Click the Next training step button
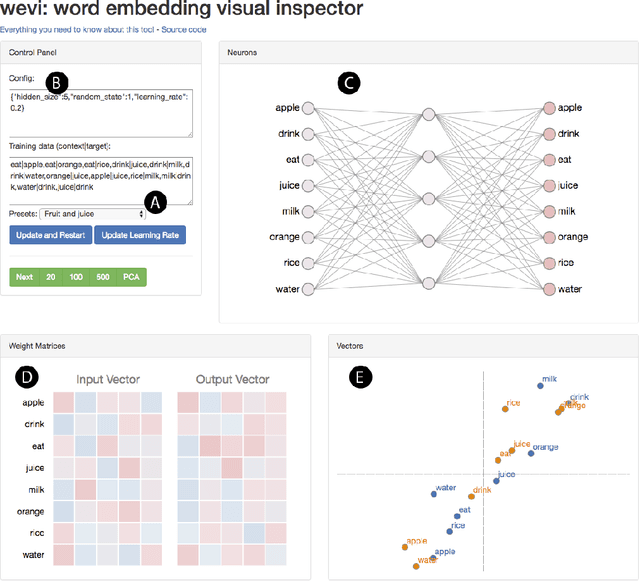Viewport: 640px width, 581px height. [24, 276]
